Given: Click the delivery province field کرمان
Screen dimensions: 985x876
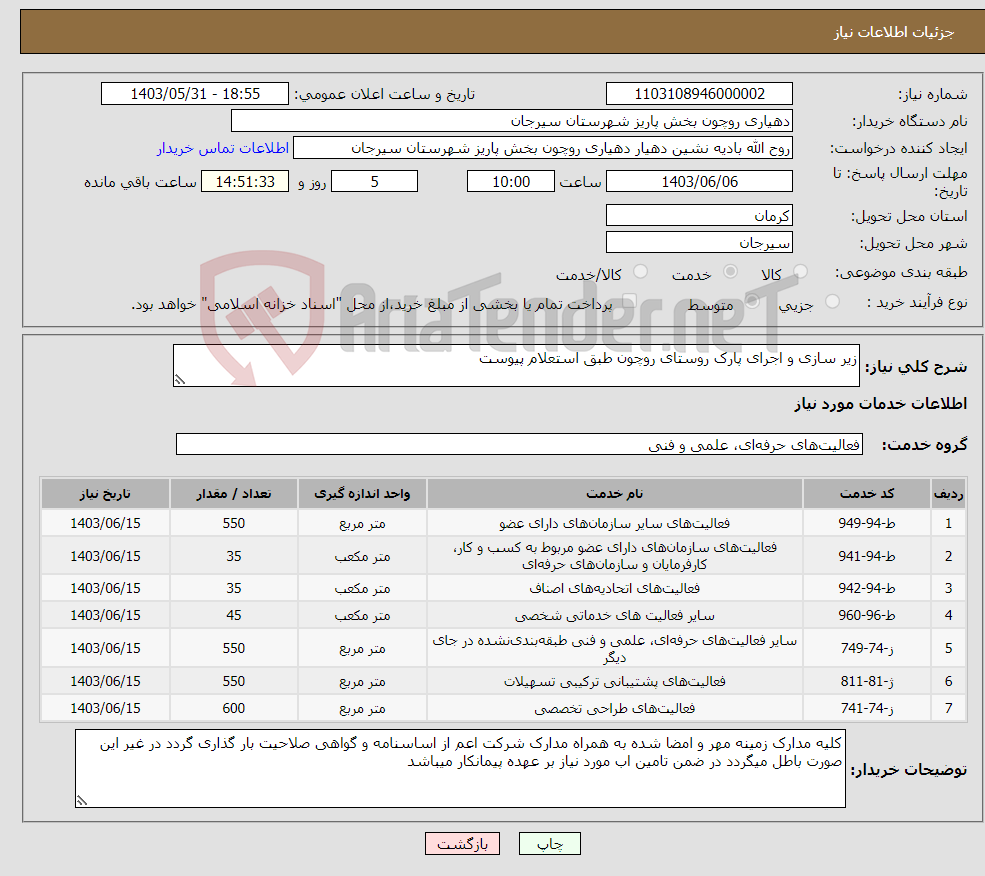Looking at the screenshot, I should click(x=699, y=216).
